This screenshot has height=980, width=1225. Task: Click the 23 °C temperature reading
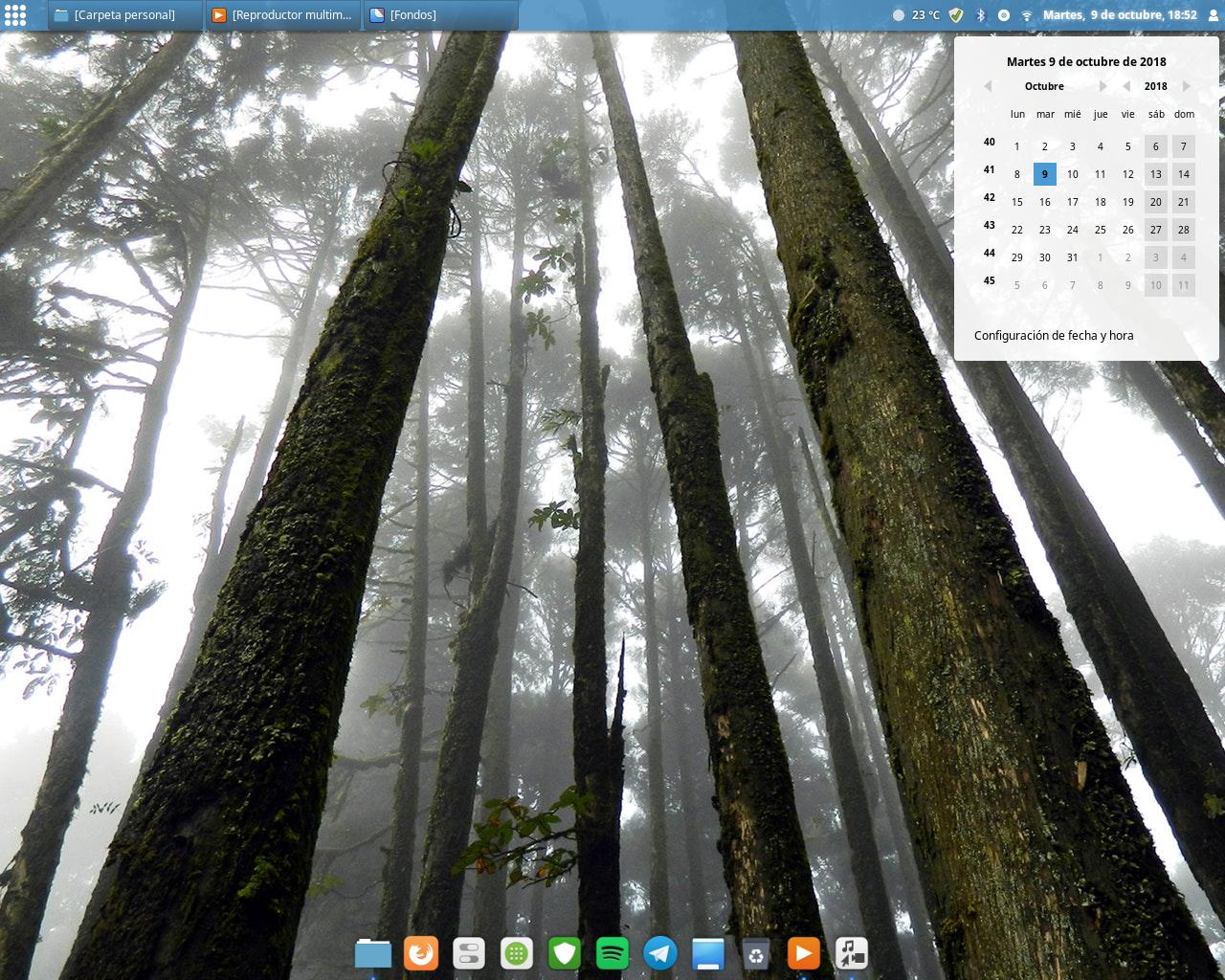[925, 15]
